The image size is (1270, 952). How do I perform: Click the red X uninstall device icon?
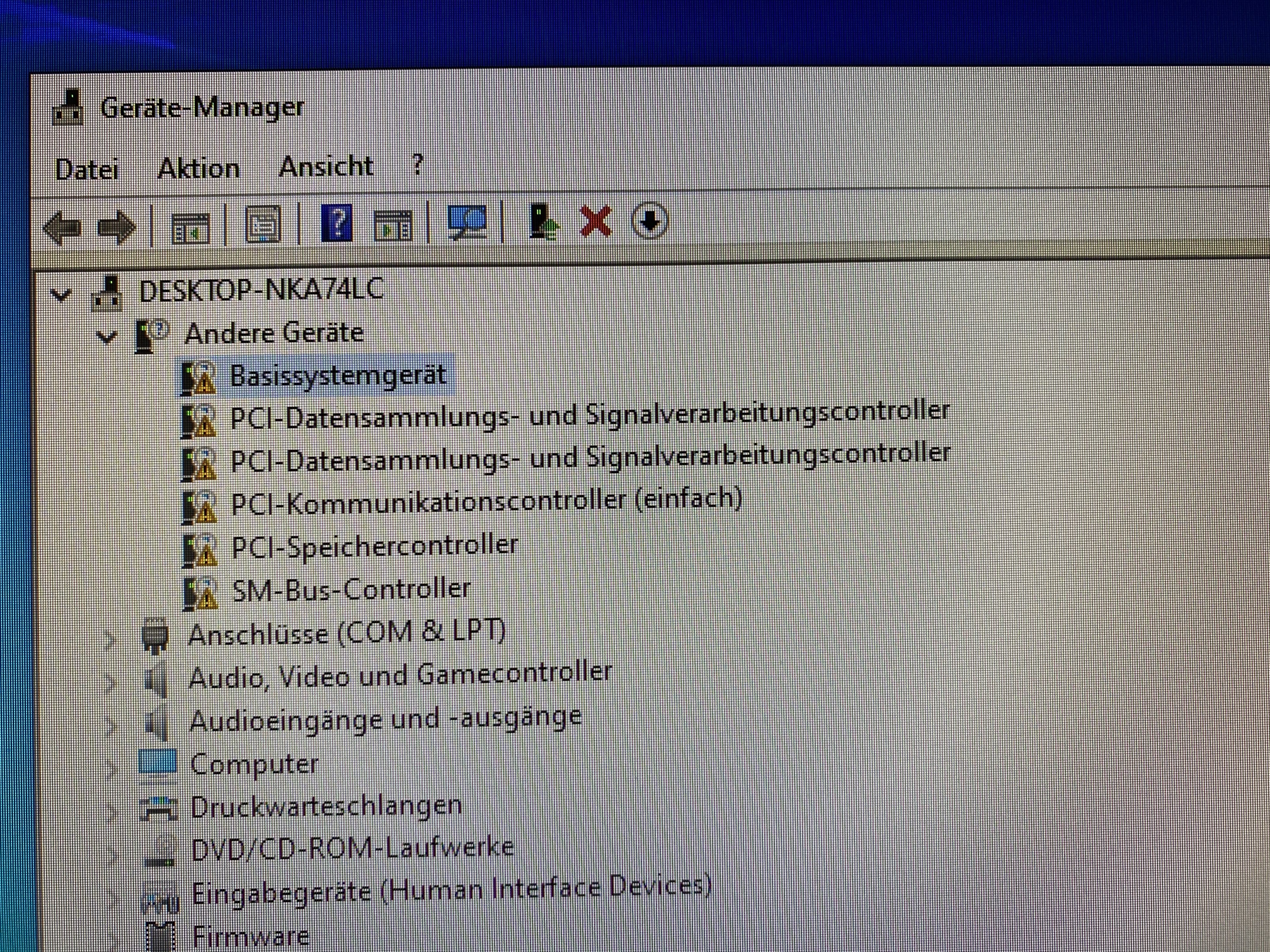point(596,221)
